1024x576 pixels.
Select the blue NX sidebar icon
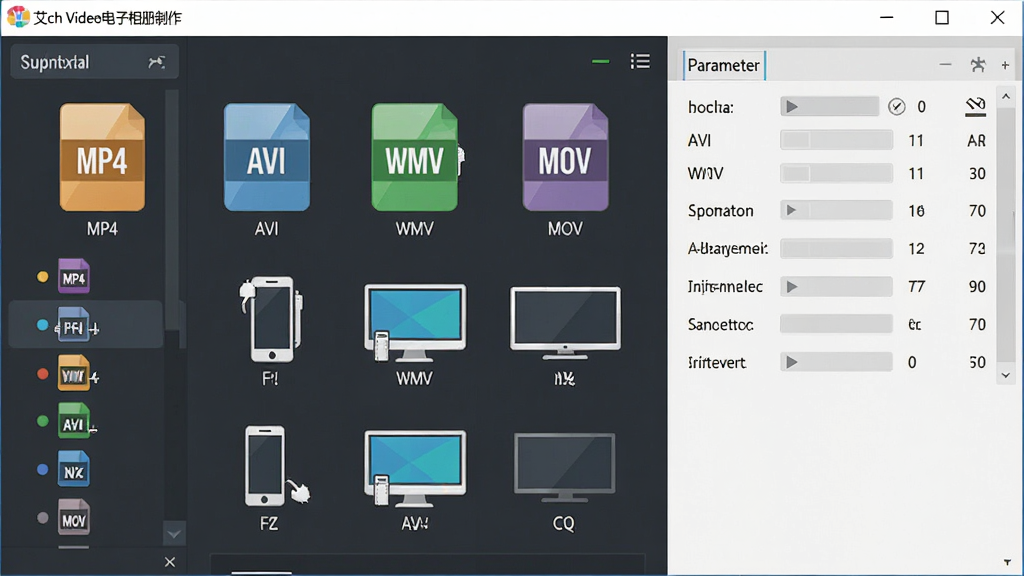pyautogui.click(x=73, y=470)
